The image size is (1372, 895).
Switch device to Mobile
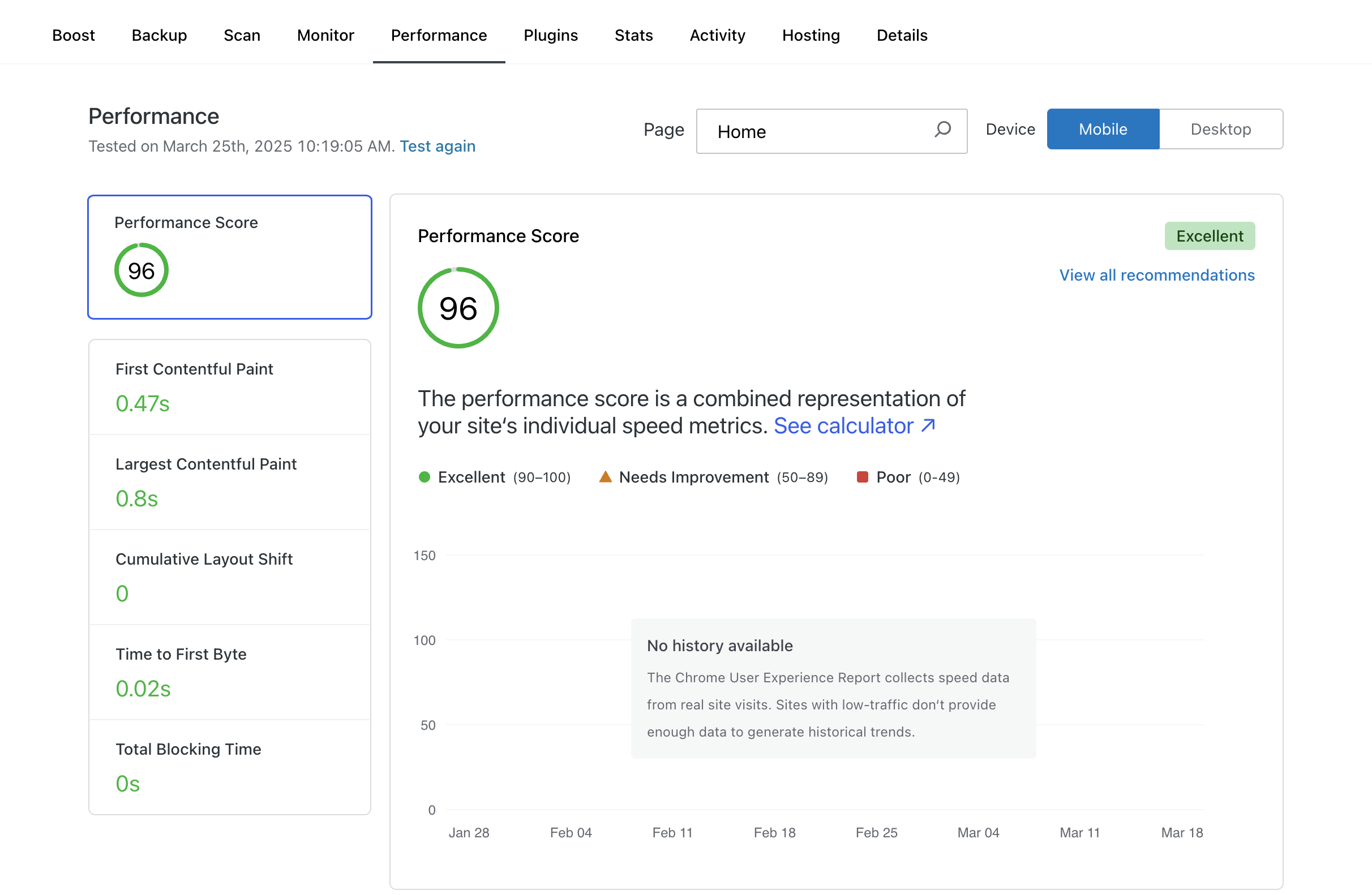1102,129
